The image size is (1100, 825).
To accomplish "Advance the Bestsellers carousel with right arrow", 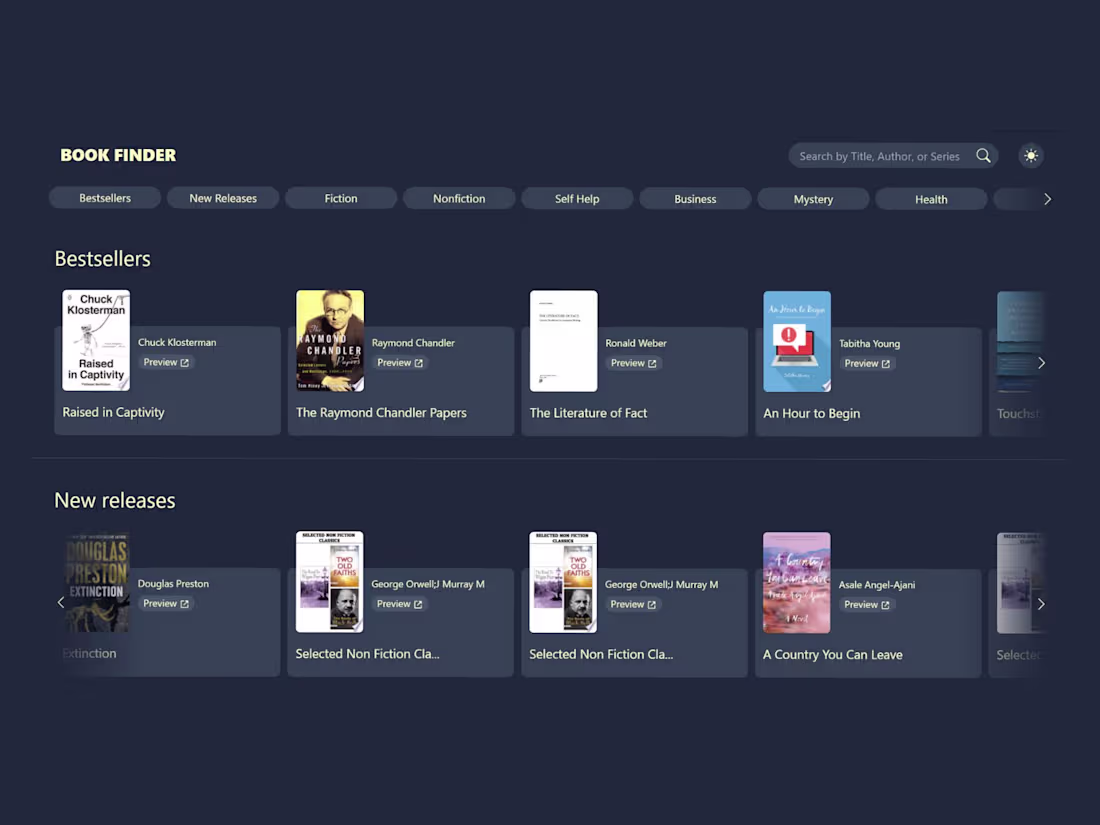I will pos(1041,362).
